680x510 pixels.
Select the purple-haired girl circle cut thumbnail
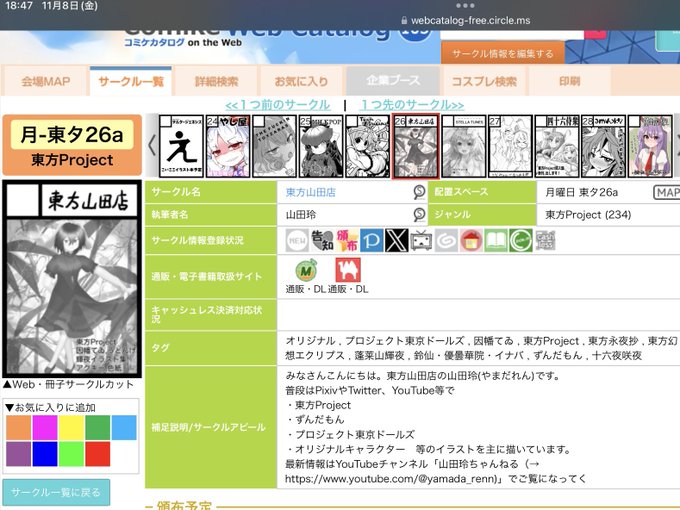tap(650, 146)
